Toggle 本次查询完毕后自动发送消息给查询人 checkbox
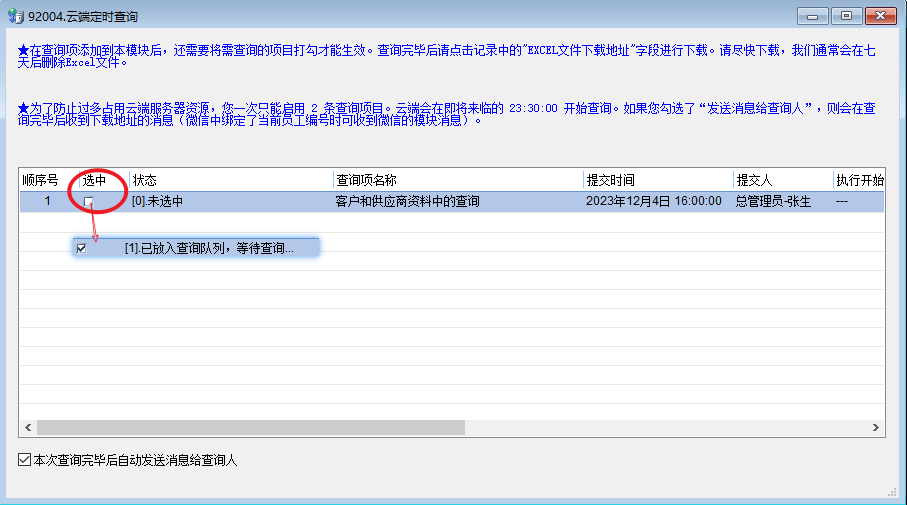This screenshot has height=505, width=907. coord(24,461)
